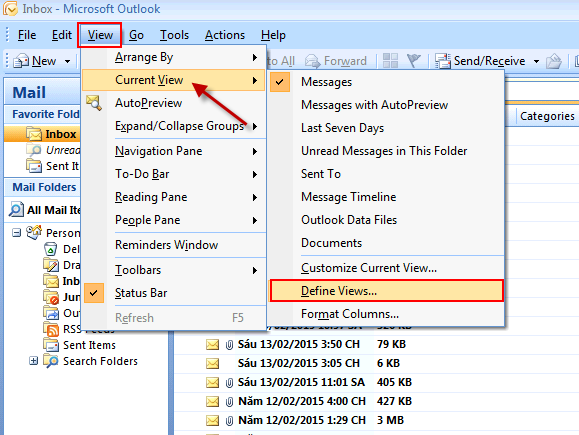Open Customize Current View dialog
Screen dimensions: 579x435
(x=386, y=268)
